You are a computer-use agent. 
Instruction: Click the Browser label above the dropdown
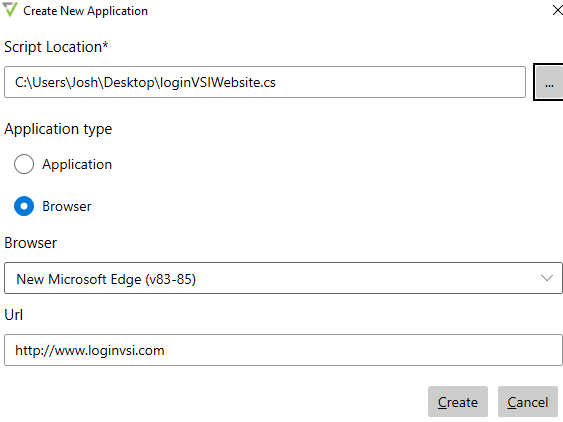pos(31,243)
